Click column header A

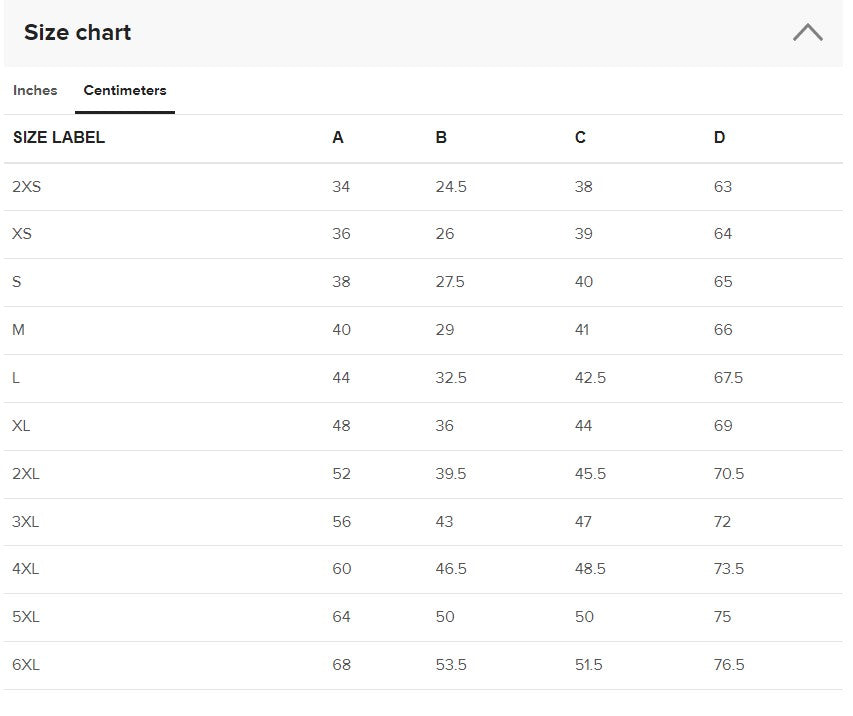[338, 138]
